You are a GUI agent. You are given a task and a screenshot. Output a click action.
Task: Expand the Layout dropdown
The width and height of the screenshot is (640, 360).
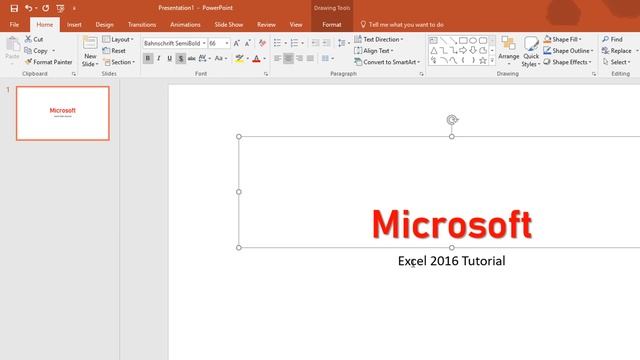(x=118, y=39)
